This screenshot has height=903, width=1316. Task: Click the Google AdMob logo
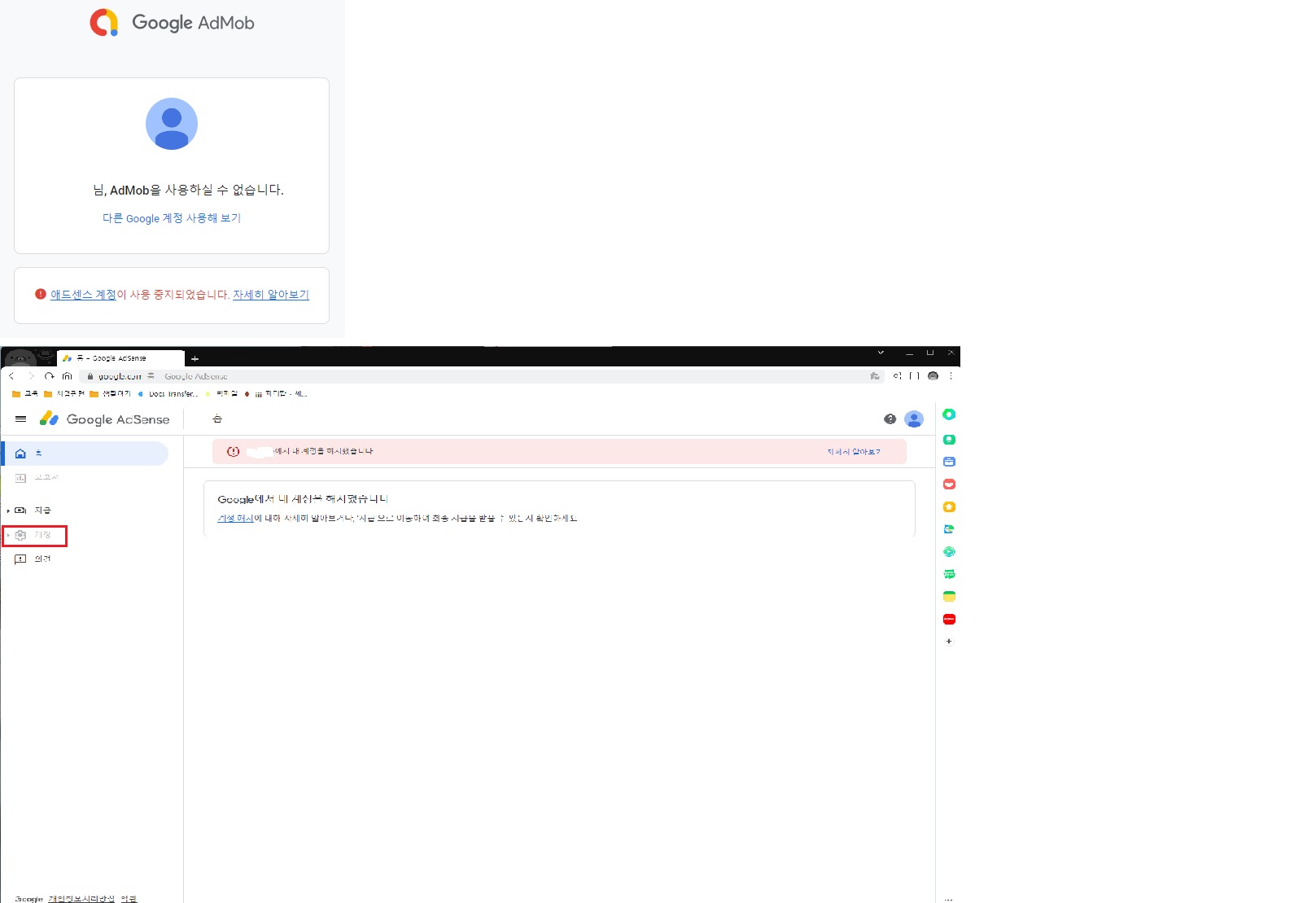coord(172,23)
